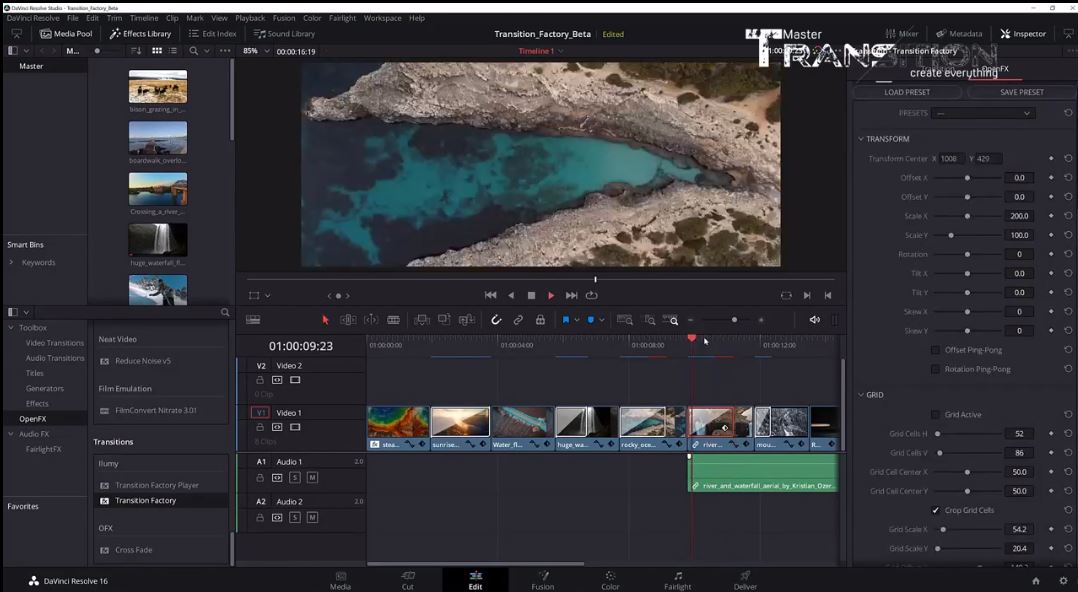
Task: Toggle the Linked Selection chain icon
Action: [518, 320]
